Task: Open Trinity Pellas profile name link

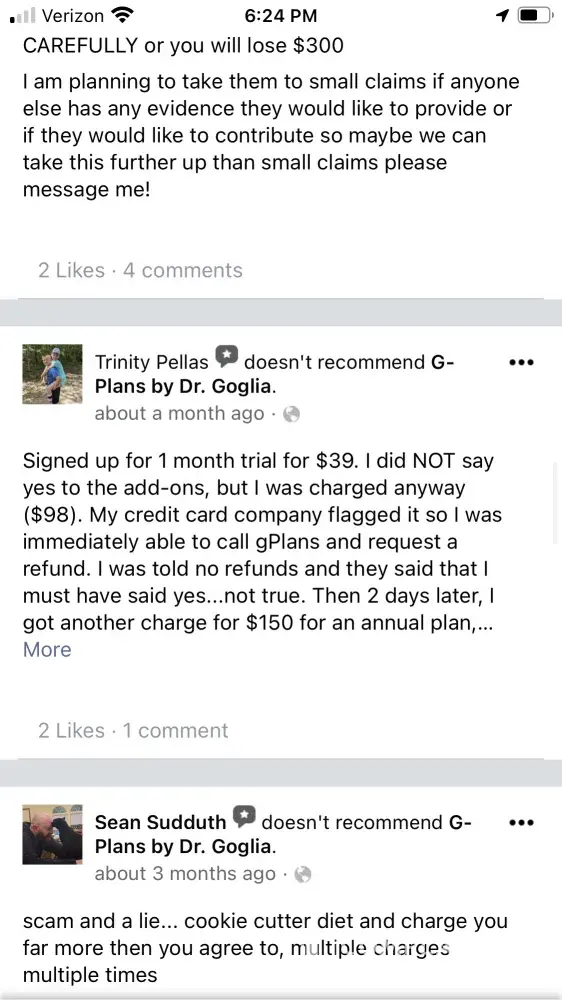Action: (152, 363)
